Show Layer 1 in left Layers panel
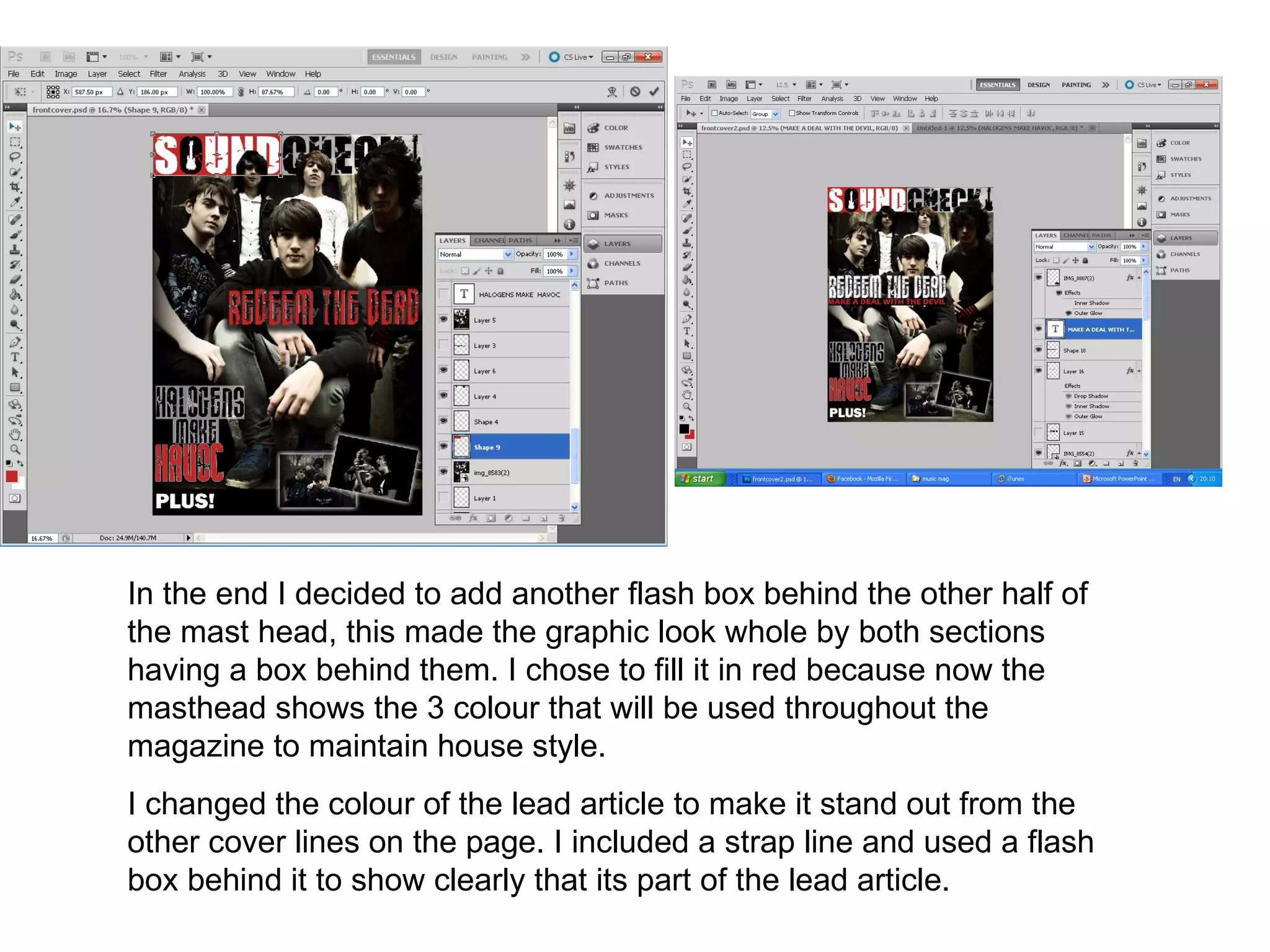The height and width of the screenshot is (952, 1270). [443, 497]
